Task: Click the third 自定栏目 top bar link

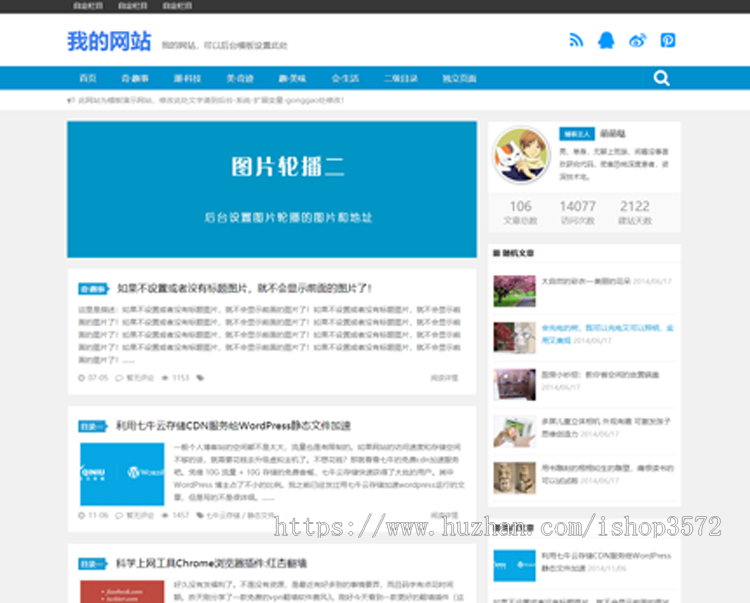Action: pos(177,6)
